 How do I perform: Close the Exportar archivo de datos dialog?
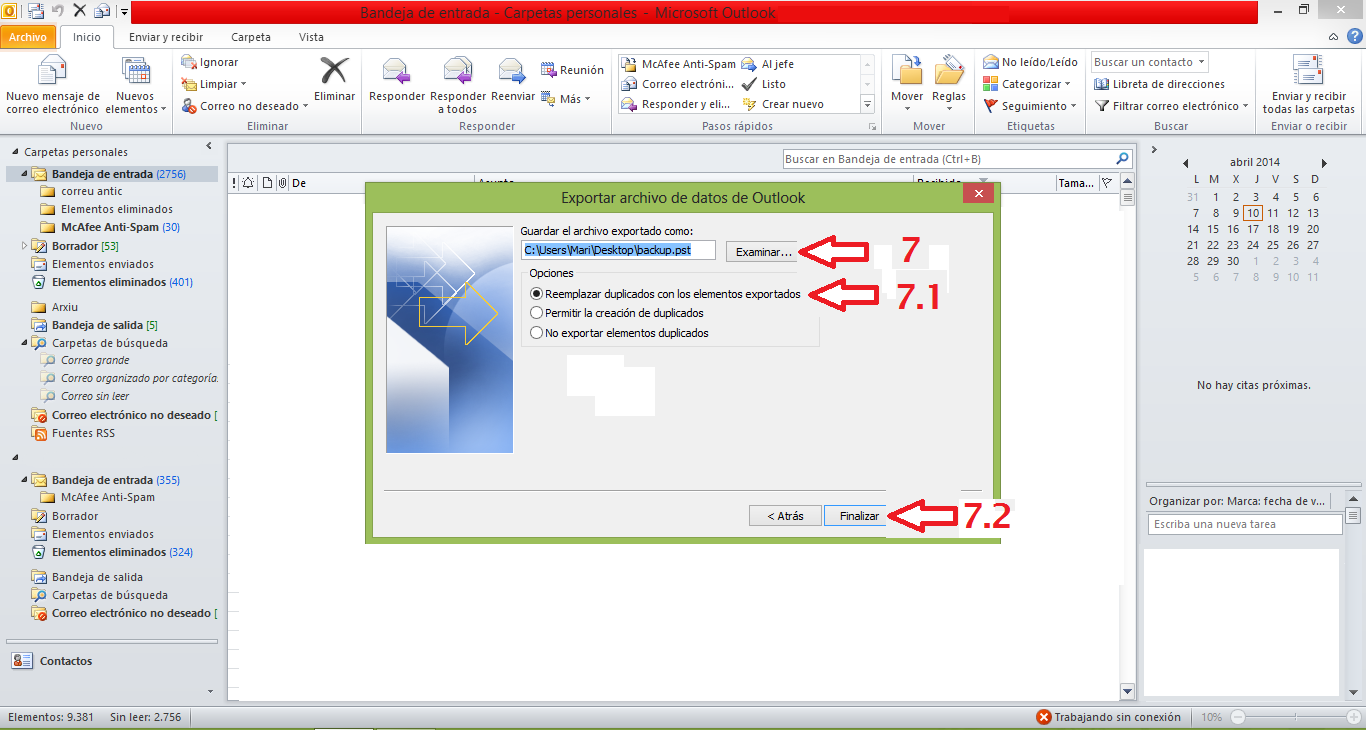[x=978, y=195]
